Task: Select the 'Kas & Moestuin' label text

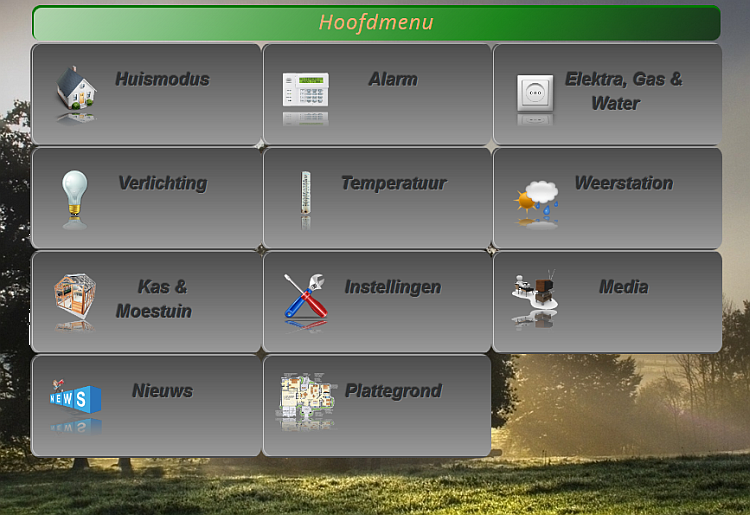Action: coord(154,299)
